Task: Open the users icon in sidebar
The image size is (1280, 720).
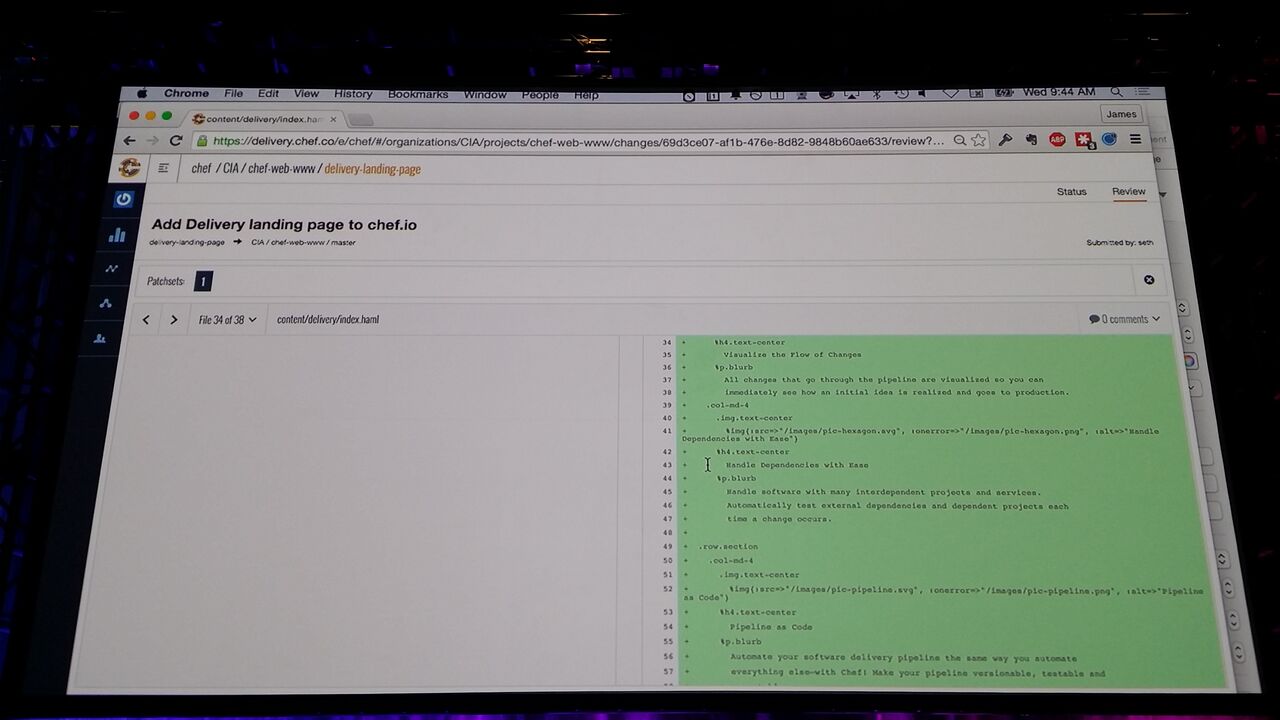Action: (100, 339)
